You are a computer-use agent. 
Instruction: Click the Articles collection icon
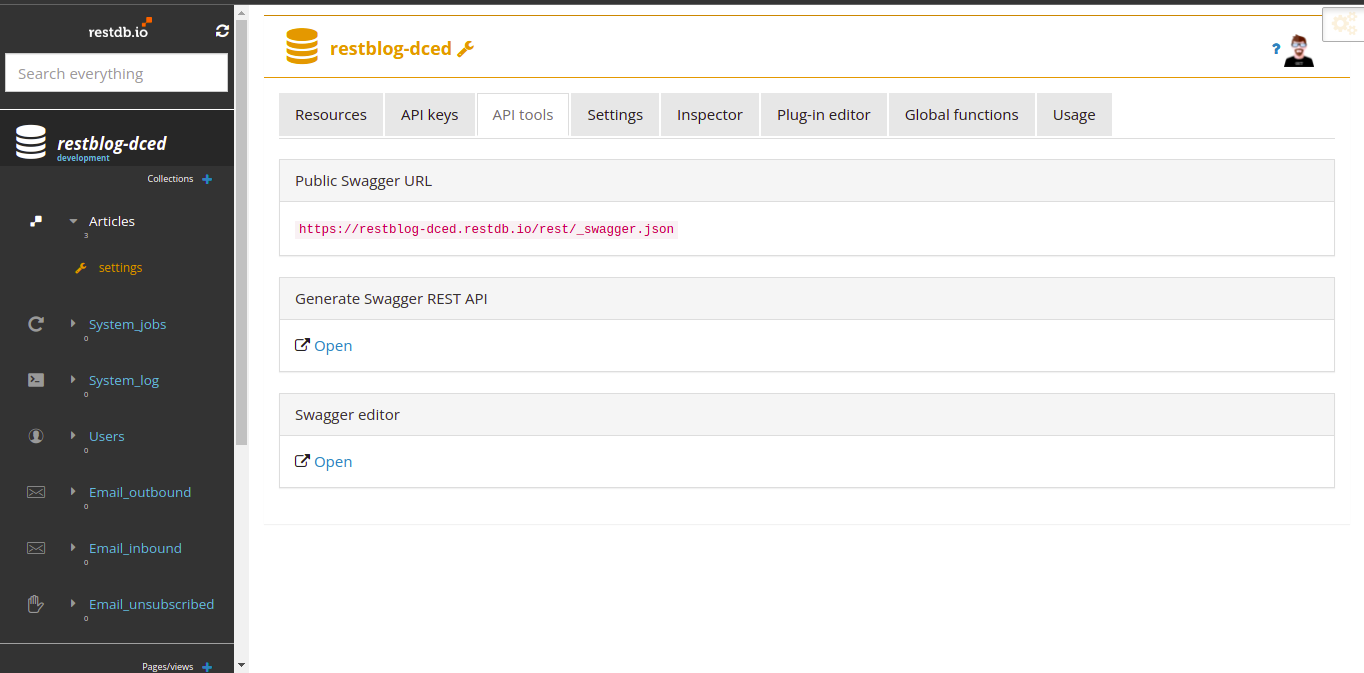pos(36,221)
